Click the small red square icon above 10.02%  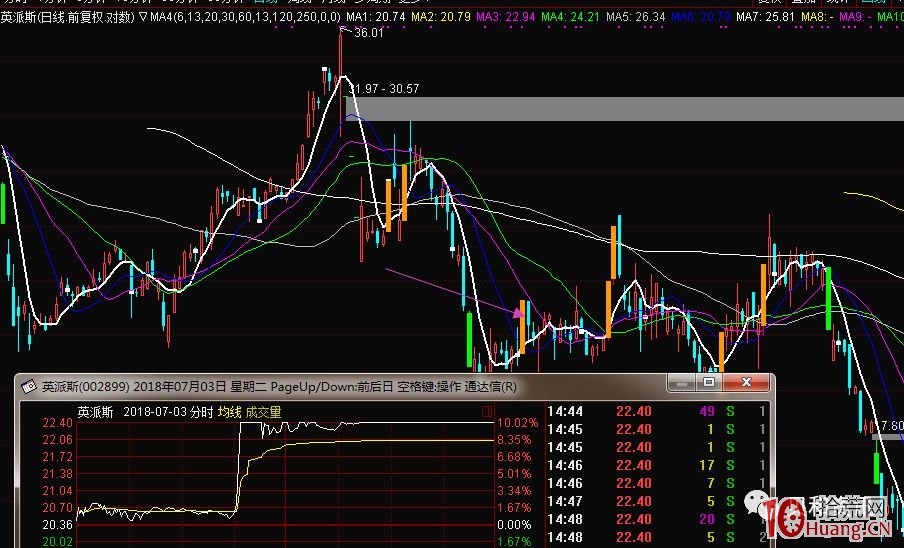click(487, 411)
